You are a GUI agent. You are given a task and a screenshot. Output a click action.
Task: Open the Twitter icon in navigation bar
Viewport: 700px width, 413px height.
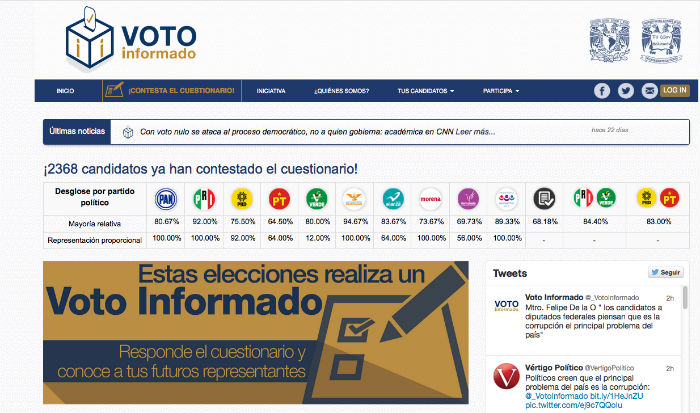[625, 91]
